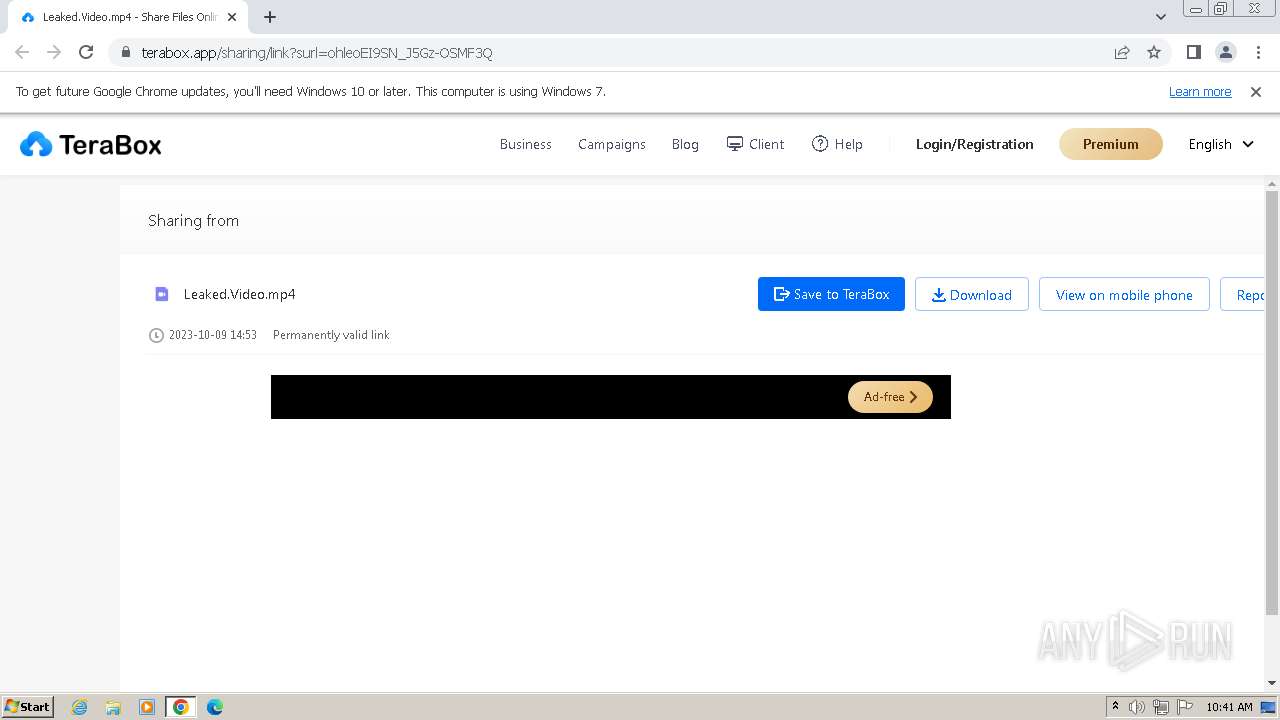
Task: Click the Premium button
Action: (1111, 144)
